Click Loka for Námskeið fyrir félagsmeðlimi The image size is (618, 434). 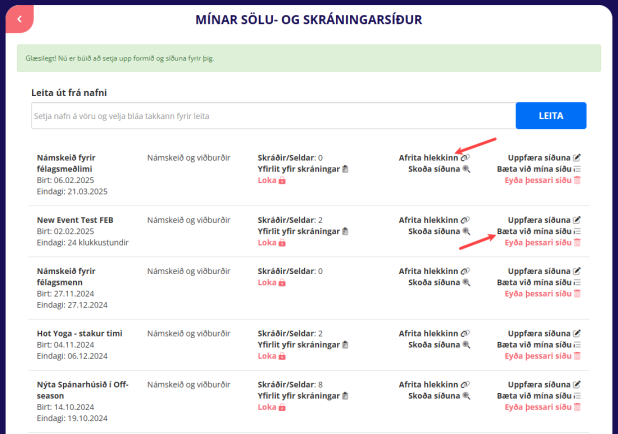point(266,181)
